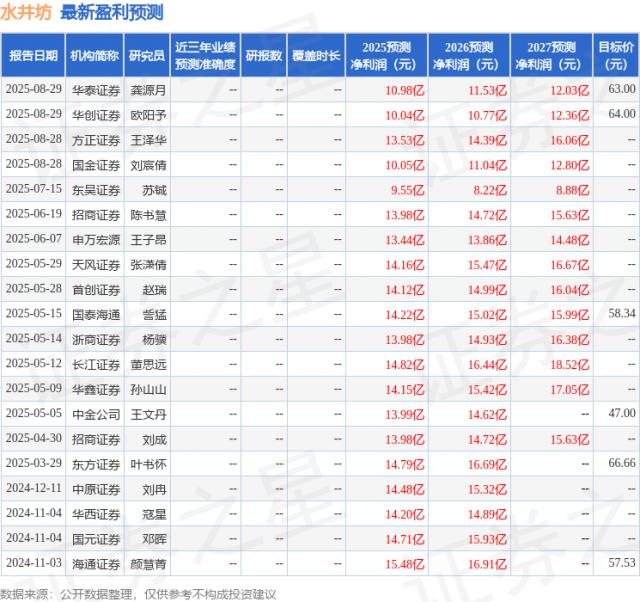Click analyst name 陈书慧
Image resolution: width=640 pixels, height=602 pixels.
(148, 215)
